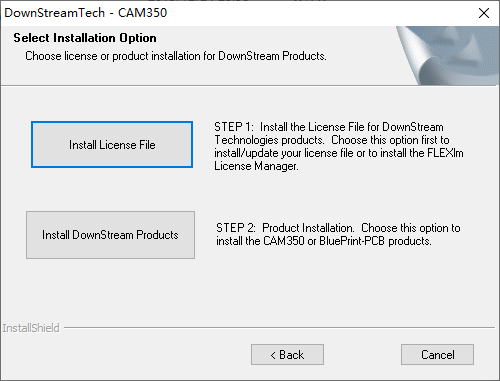Click the STEP 2: label text
The width and height of the screenshot is (500, 381).
[236, 228]
